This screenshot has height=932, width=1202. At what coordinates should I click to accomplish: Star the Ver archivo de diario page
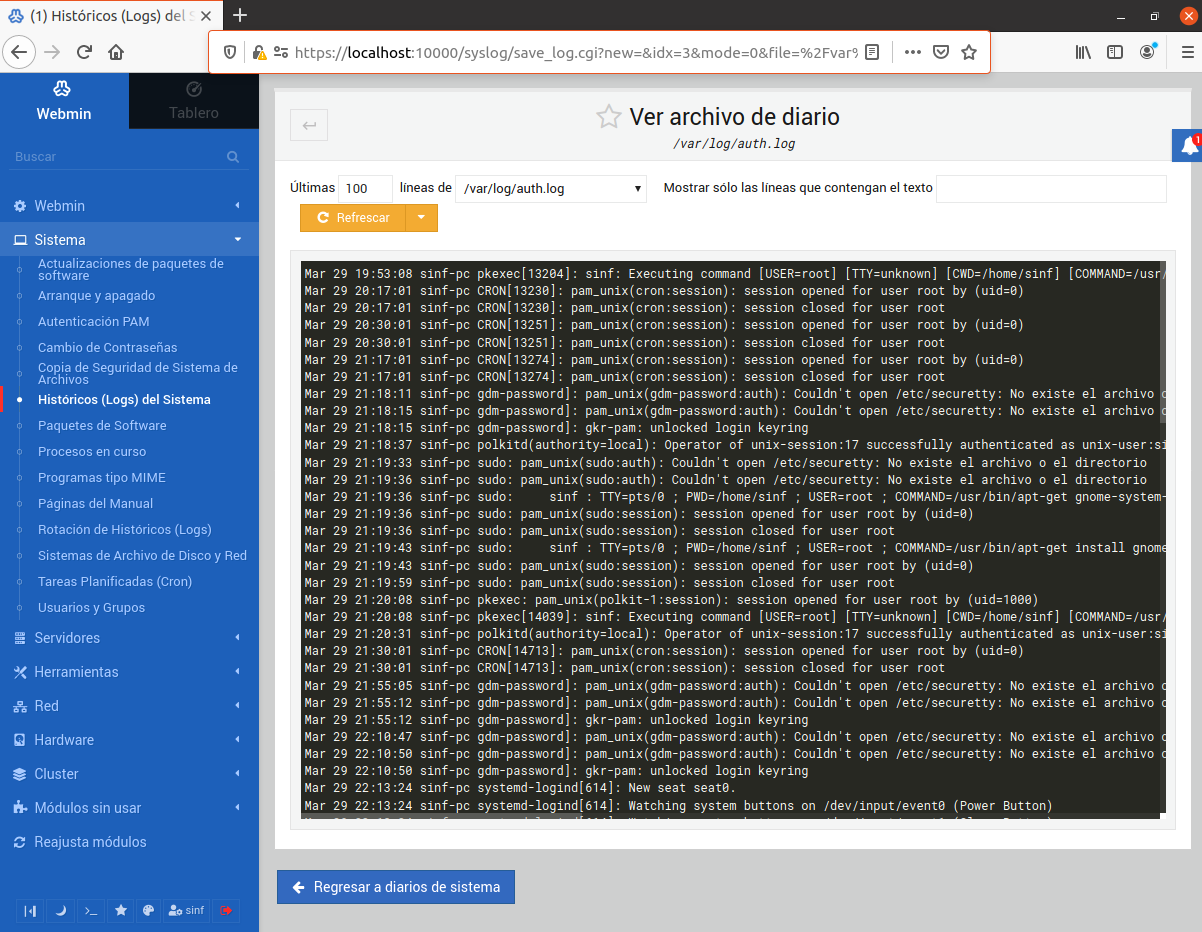point(608,117)
